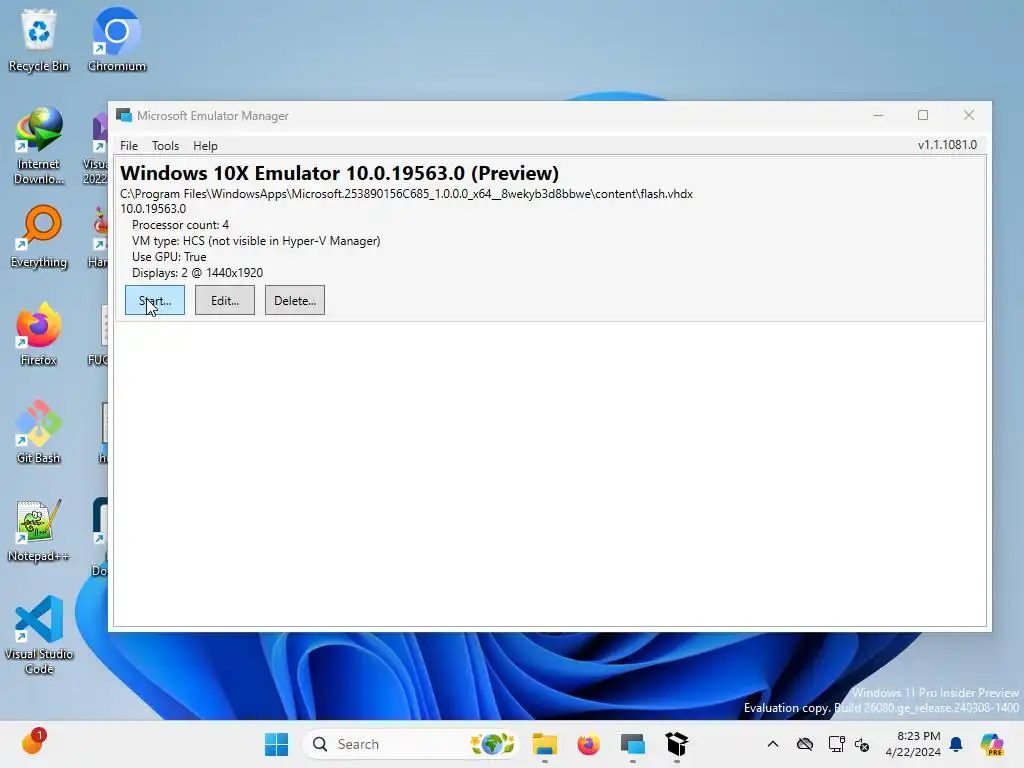The height and width of the screenshot is (768, 1024).
Task: Click the Windows 10X Emulator title heading
Action: coord(340,173)
